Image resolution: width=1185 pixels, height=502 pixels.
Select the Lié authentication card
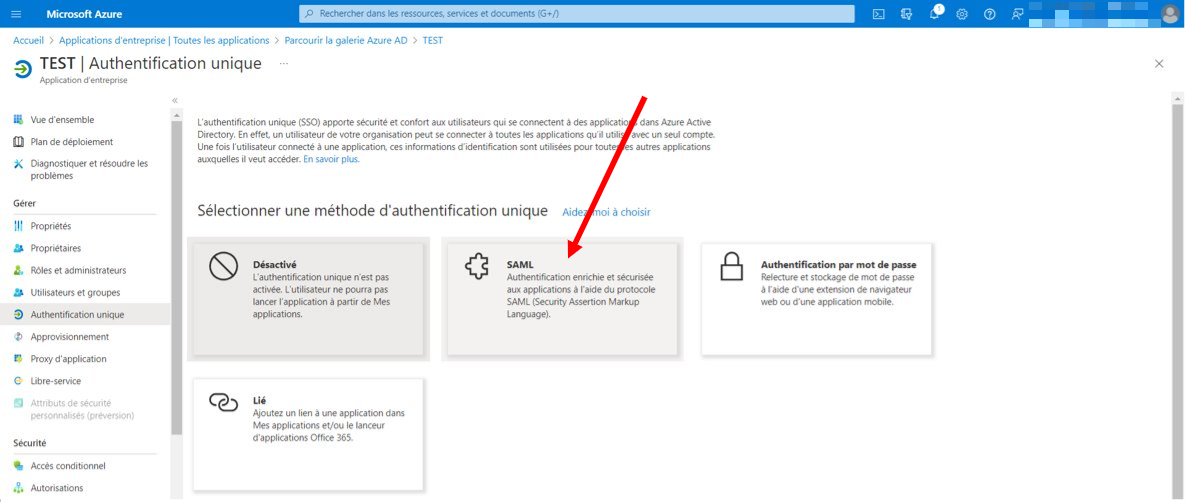tap(308, 434)
